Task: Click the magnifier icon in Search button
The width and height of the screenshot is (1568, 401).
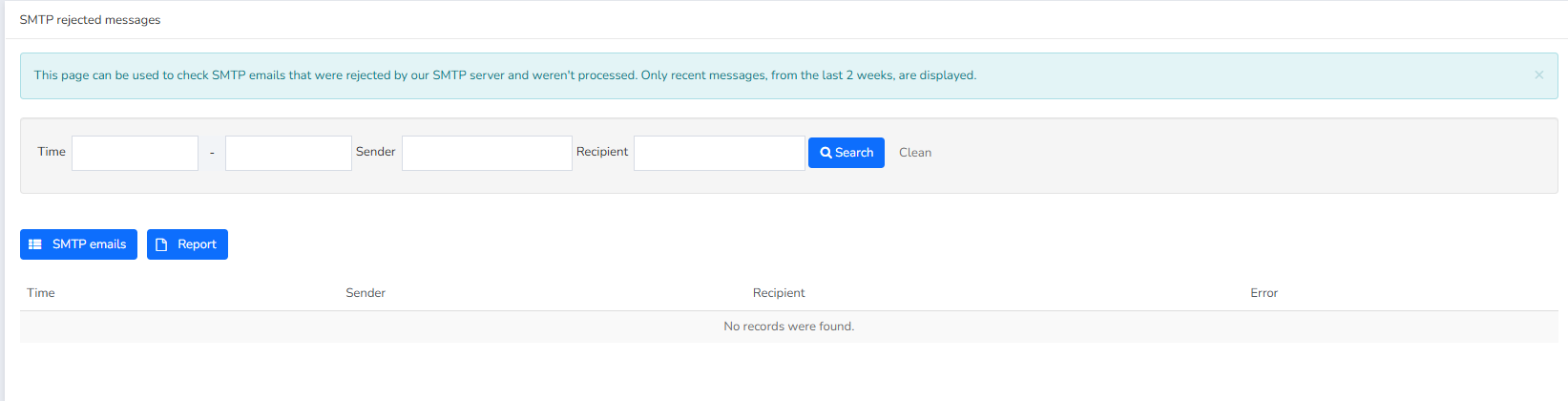Action: pos(826,153)
